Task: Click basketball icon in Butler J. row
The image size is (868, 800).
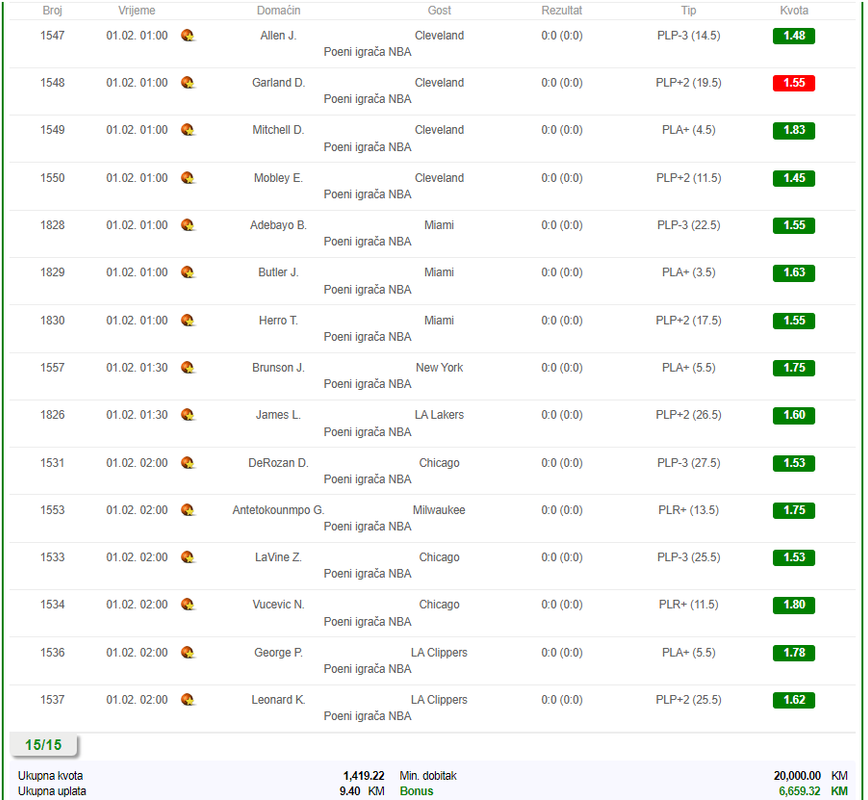Action: click(188, 272)
